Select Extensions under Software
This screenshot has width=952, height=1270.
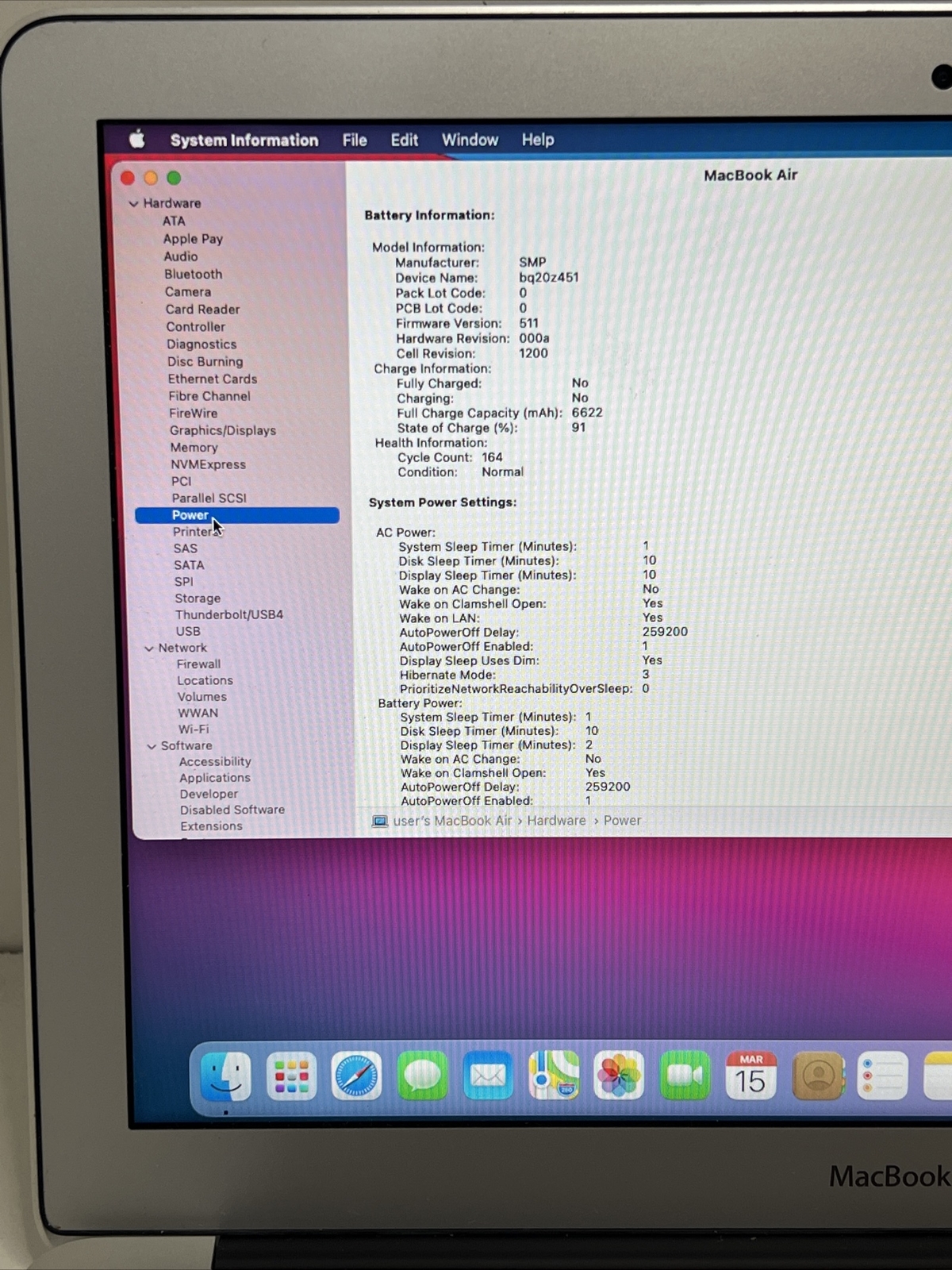tap(211, 826)
